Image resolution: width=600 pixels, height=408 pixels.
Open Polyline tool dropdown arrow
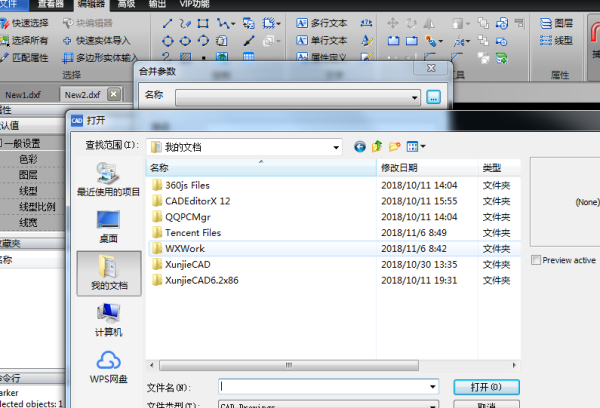pos(233,24)
